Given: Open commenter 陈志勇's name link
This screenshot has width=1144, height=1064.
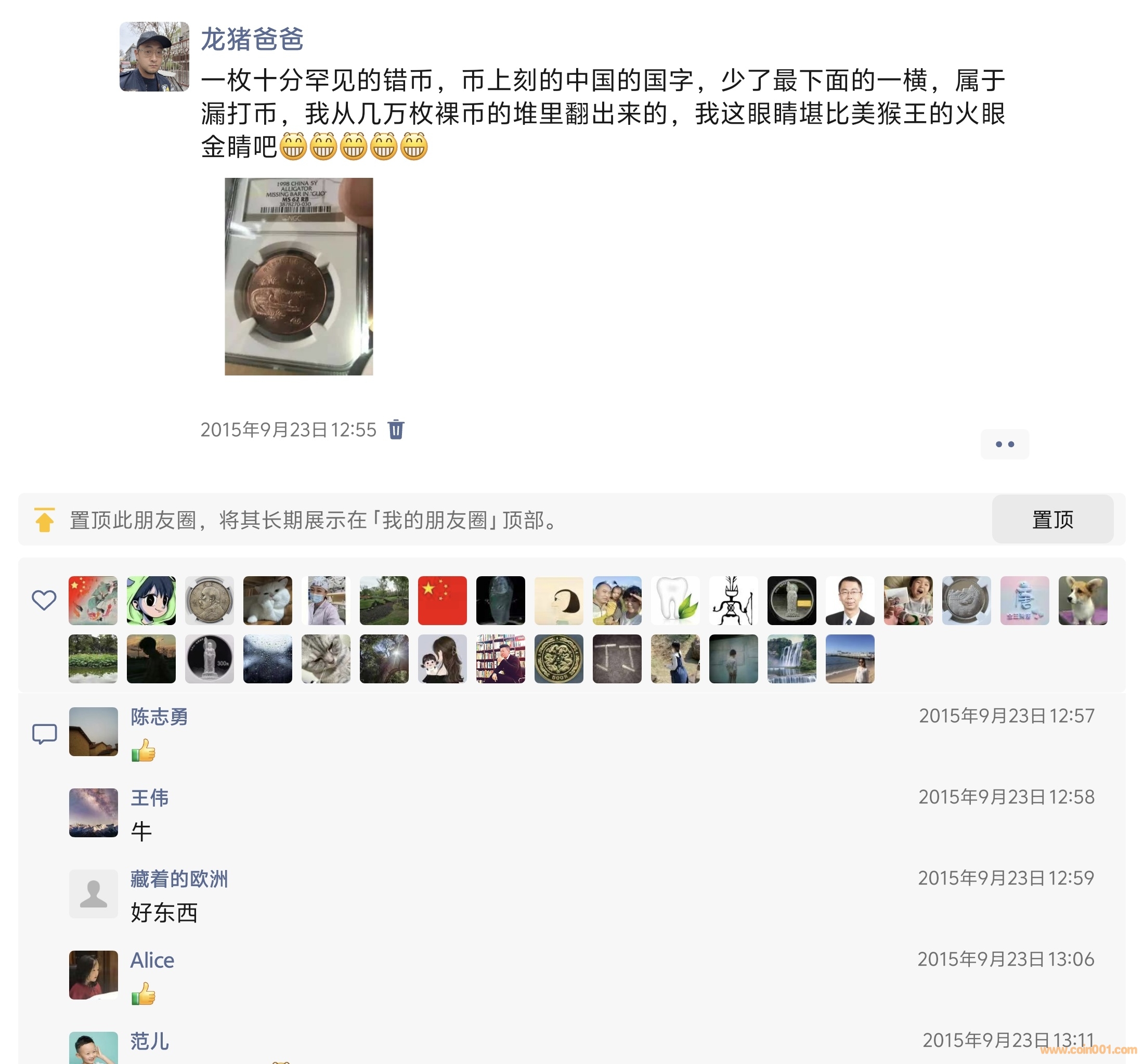Looking at the screenshot, I should (x=160, y=717).
